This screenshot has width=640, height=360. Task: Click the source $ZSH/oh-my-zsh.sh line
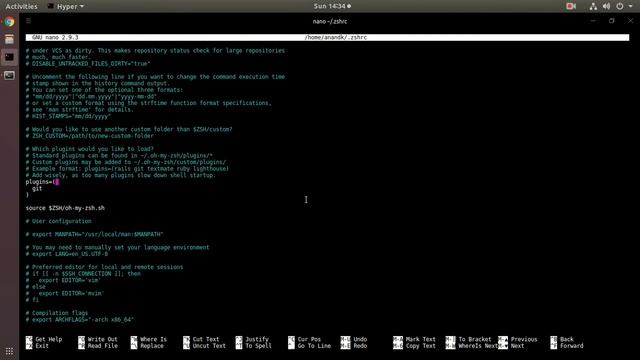click(65, 208)
